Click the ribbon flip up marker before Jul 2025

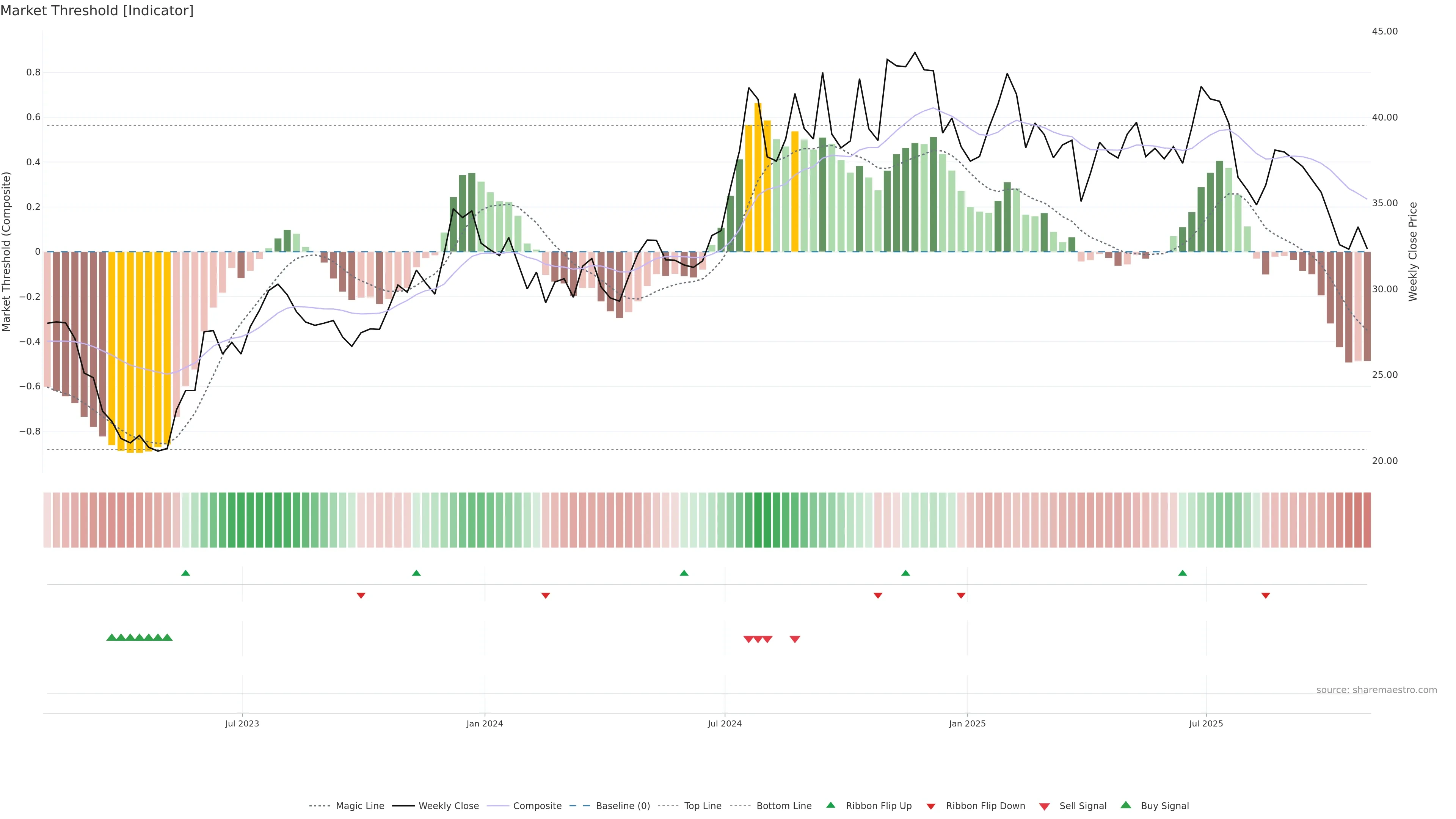[1183, 573]
